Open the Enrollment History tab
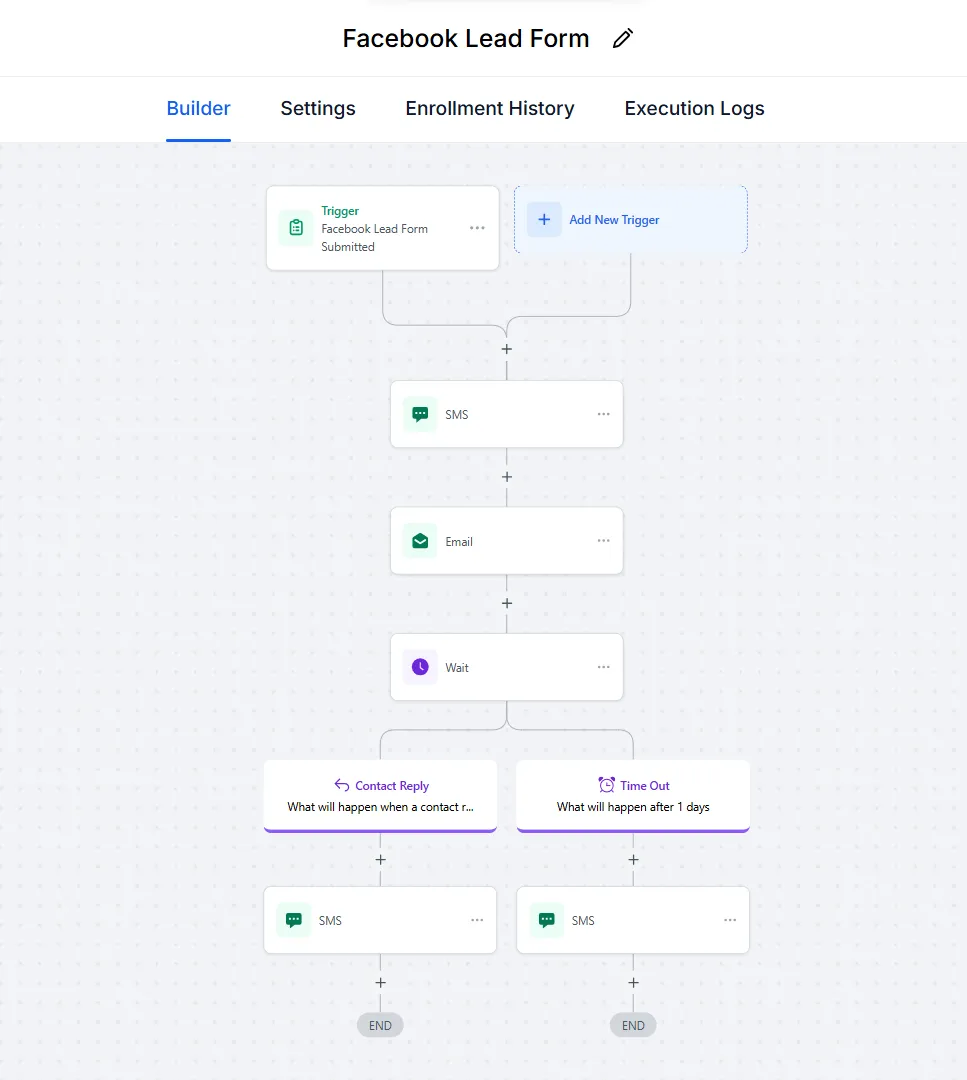 490,109
